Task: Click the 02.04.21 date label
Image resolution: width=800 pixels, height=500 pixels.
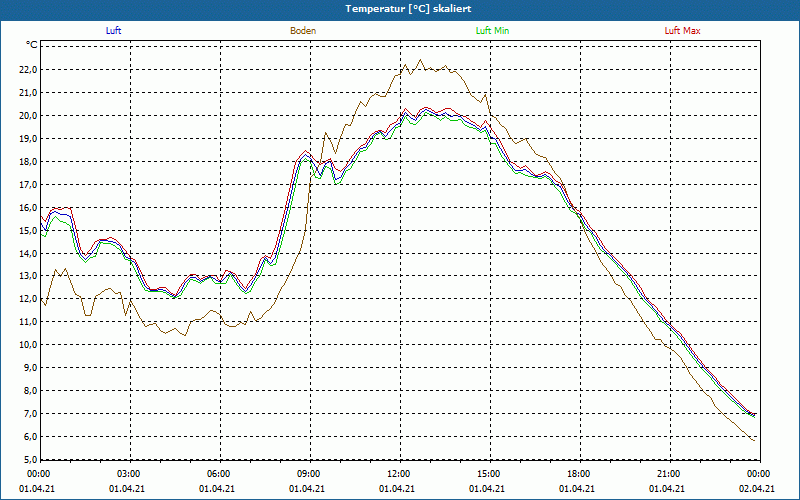Action: click(757, 489)
